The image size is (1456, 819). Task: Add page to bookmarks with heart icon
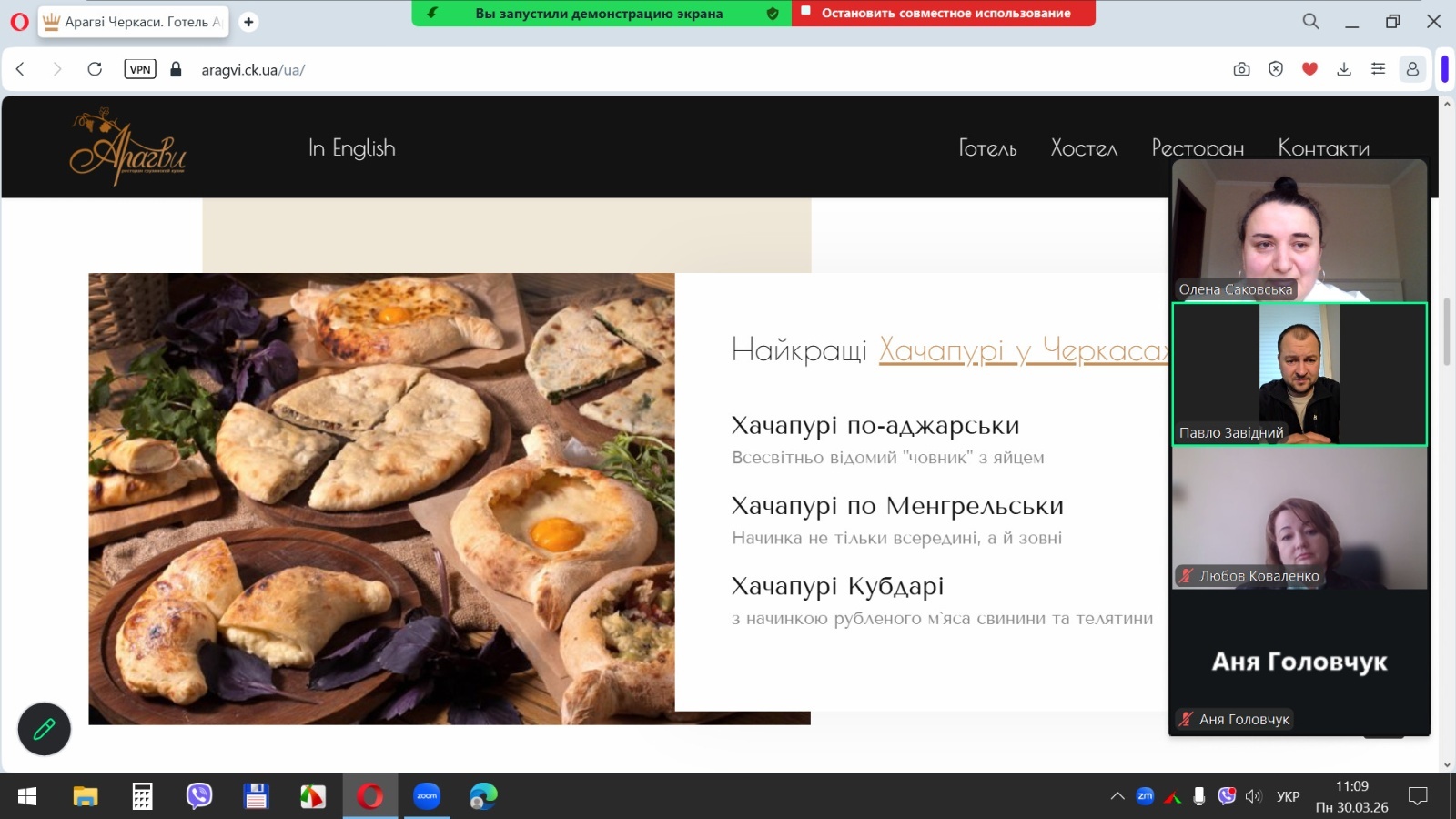pos(1309,69)
